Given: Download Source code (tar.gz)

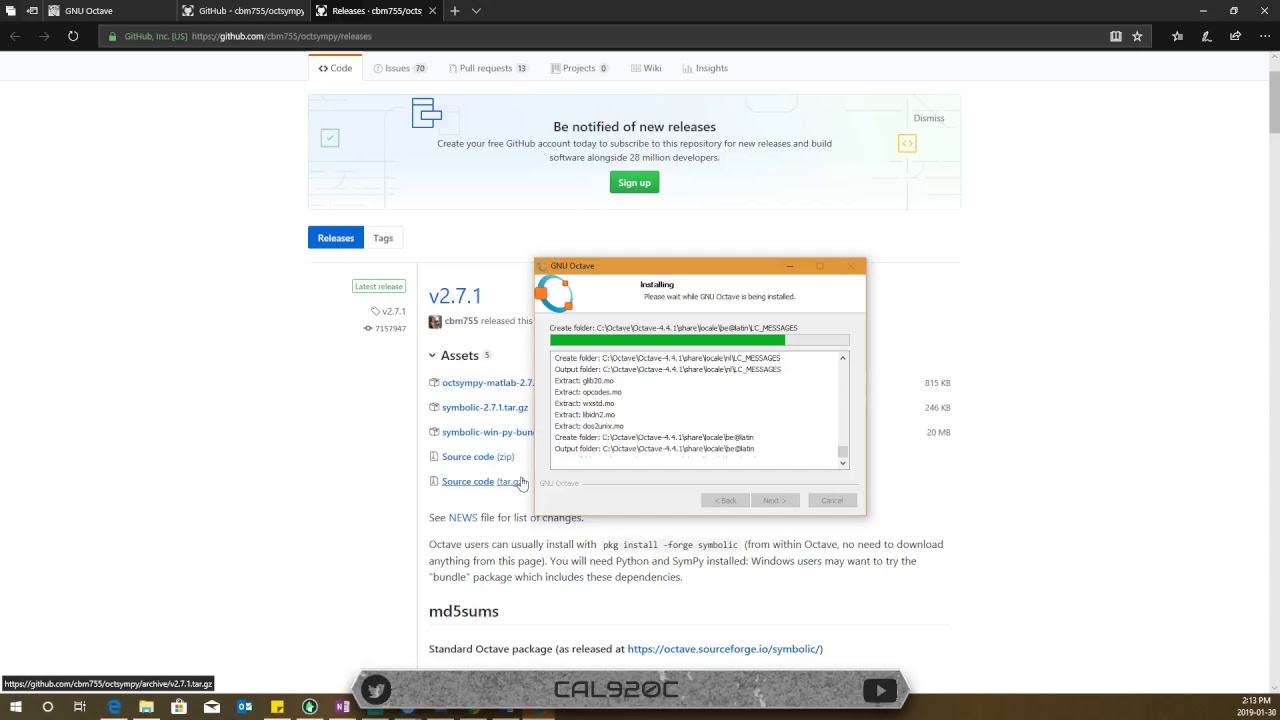Looking at the screenshot, I should coord(485,481).
